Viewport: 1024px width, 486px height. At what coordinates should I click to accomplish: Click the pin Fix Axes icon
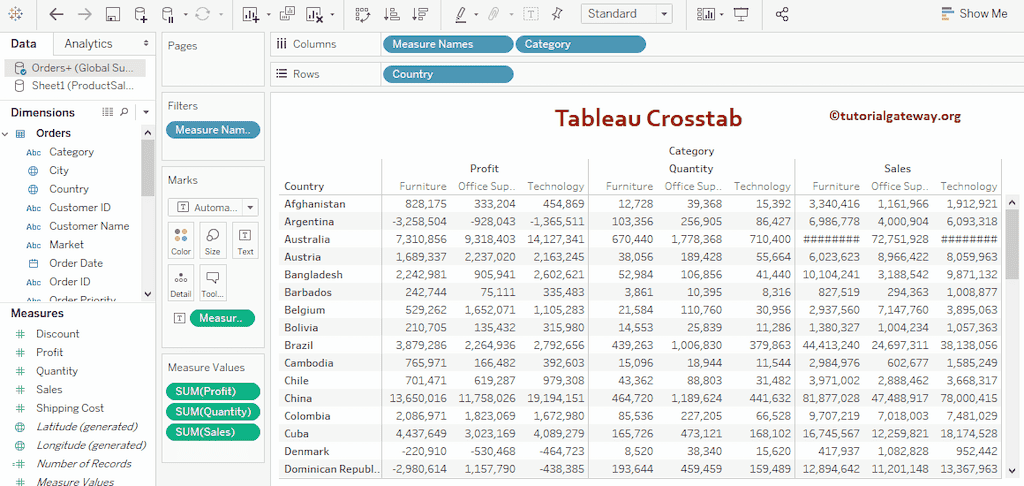tap(557, 14)
